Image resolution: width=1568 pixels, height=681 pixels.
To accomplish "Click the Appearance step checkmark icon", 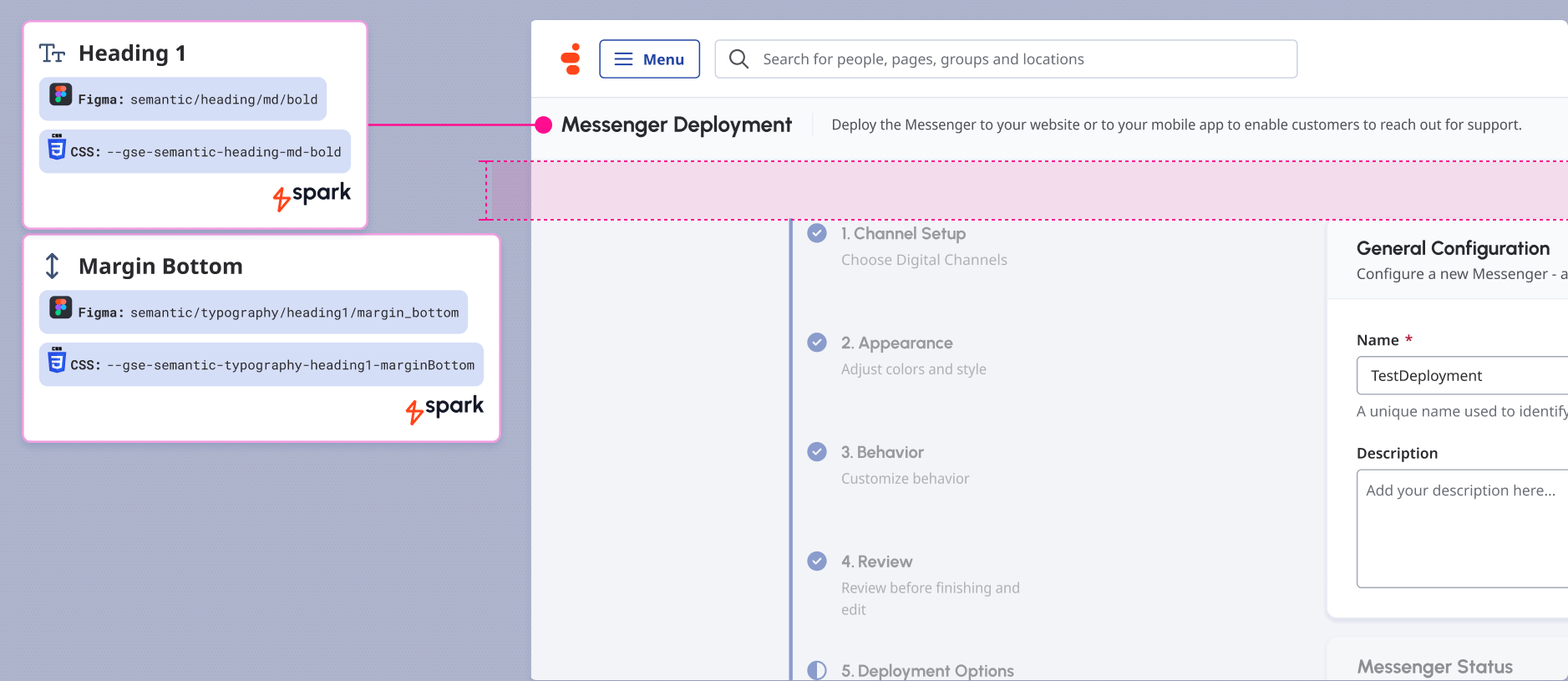I will click(x=817, y=343).
